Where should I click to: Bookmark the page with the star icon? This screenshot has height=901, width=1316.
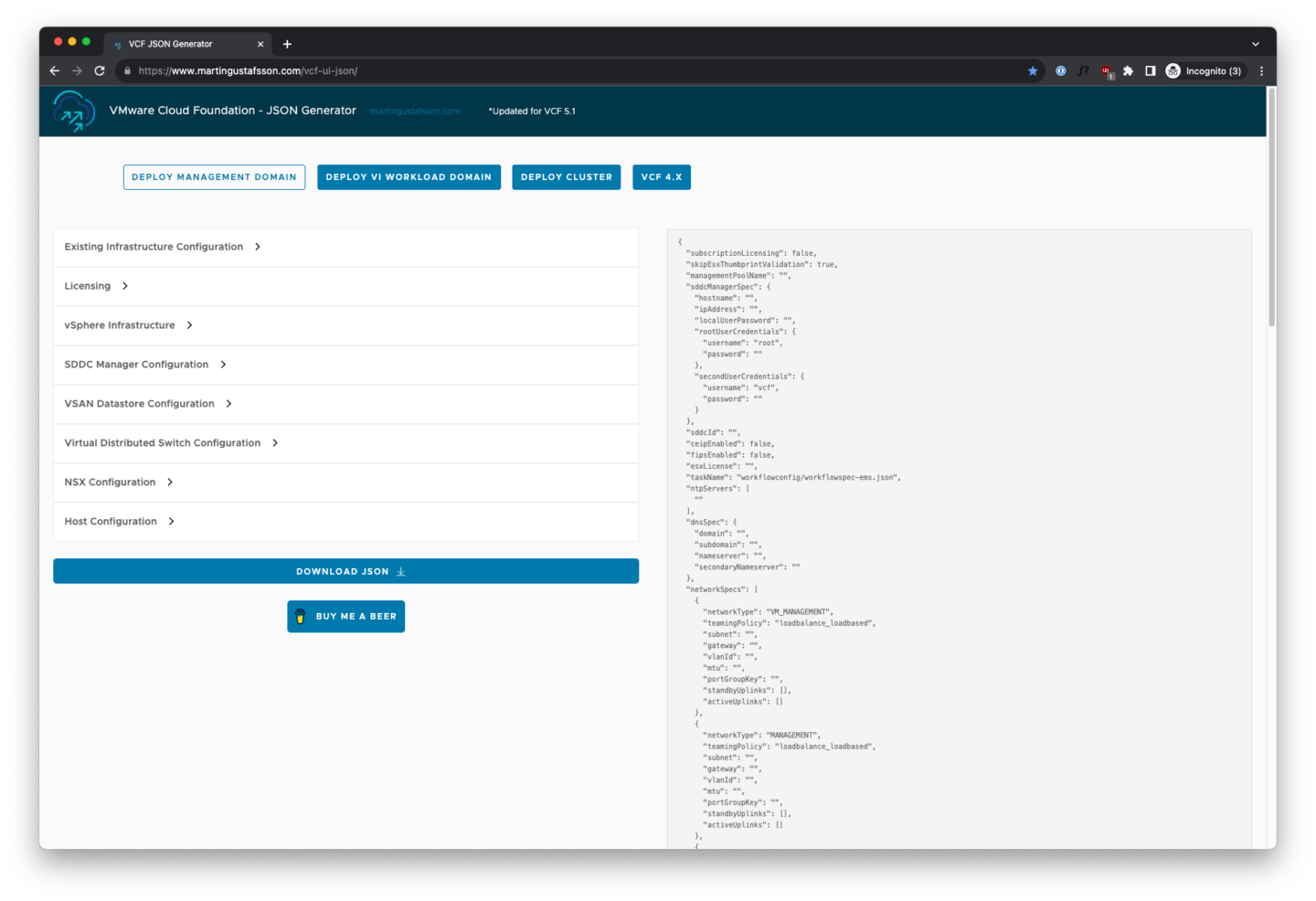[1033, 70]
